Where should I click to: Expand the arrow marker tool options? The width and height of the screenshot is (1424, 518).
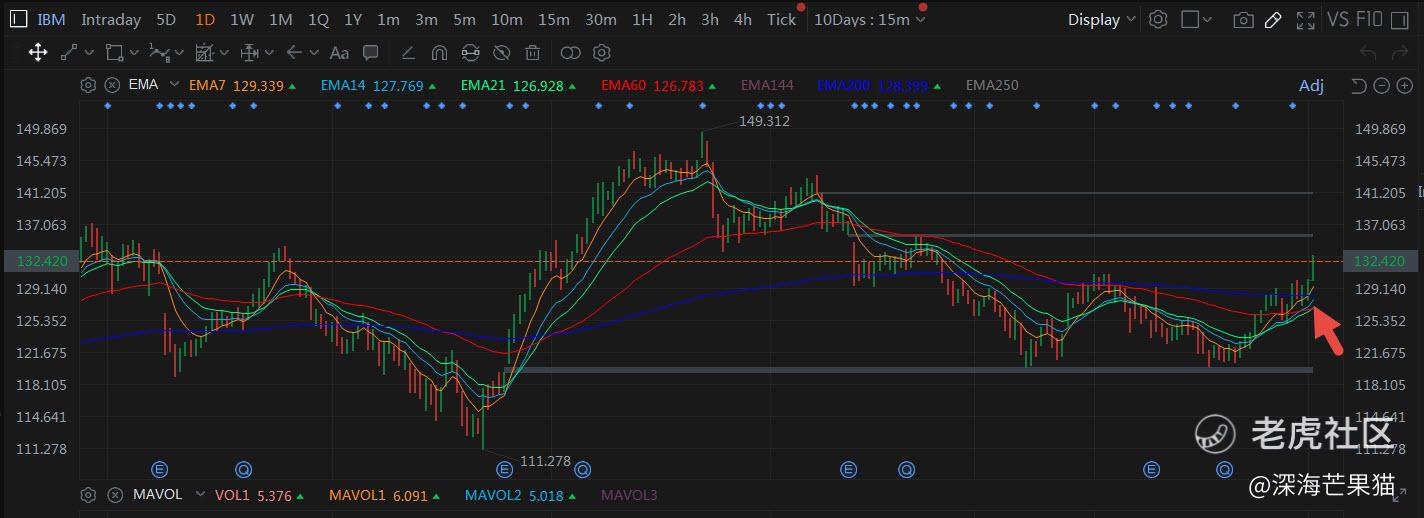coord(315,53)
